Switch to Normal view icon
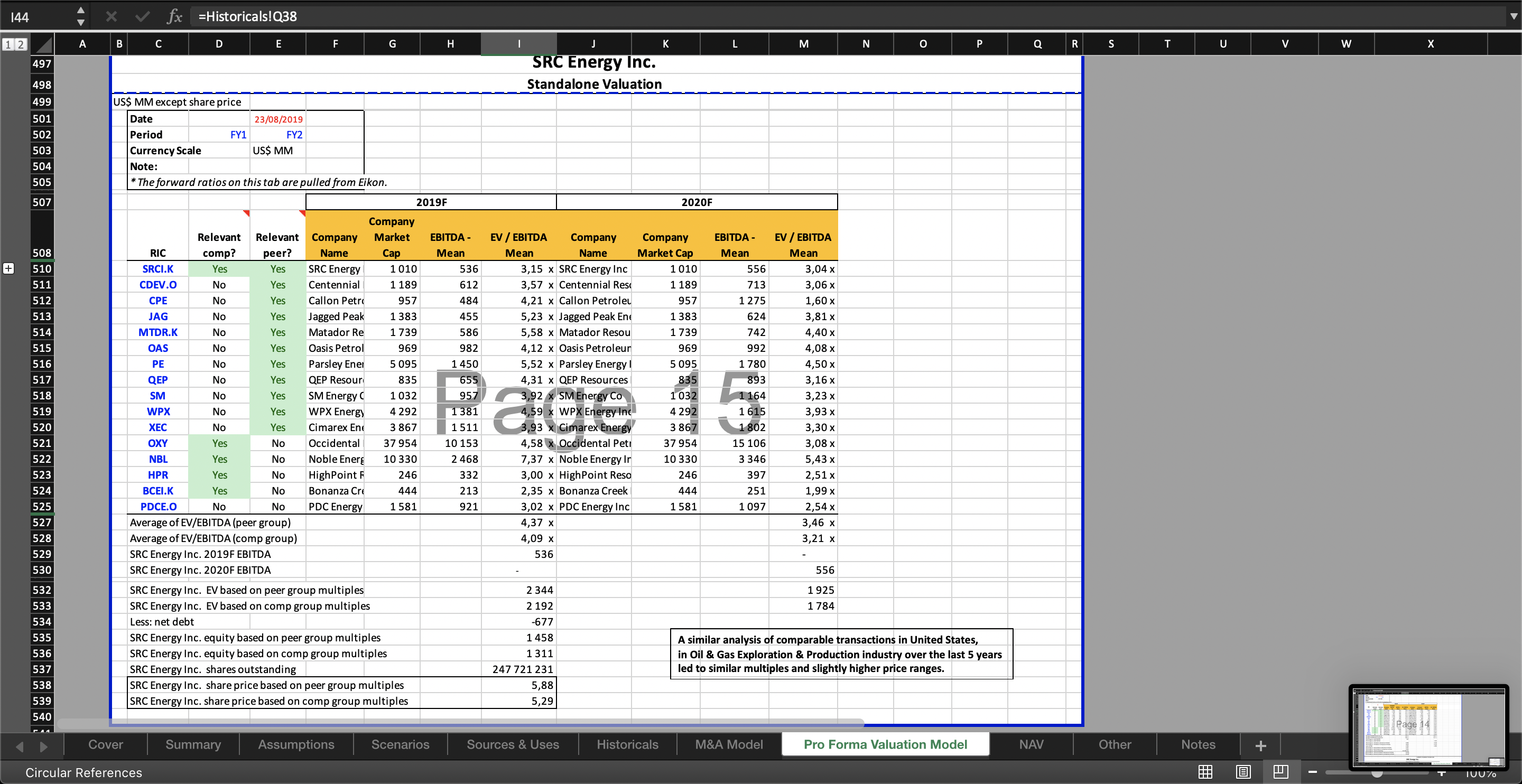This screenshot has height=784, width=1522. pos(1205,772)
